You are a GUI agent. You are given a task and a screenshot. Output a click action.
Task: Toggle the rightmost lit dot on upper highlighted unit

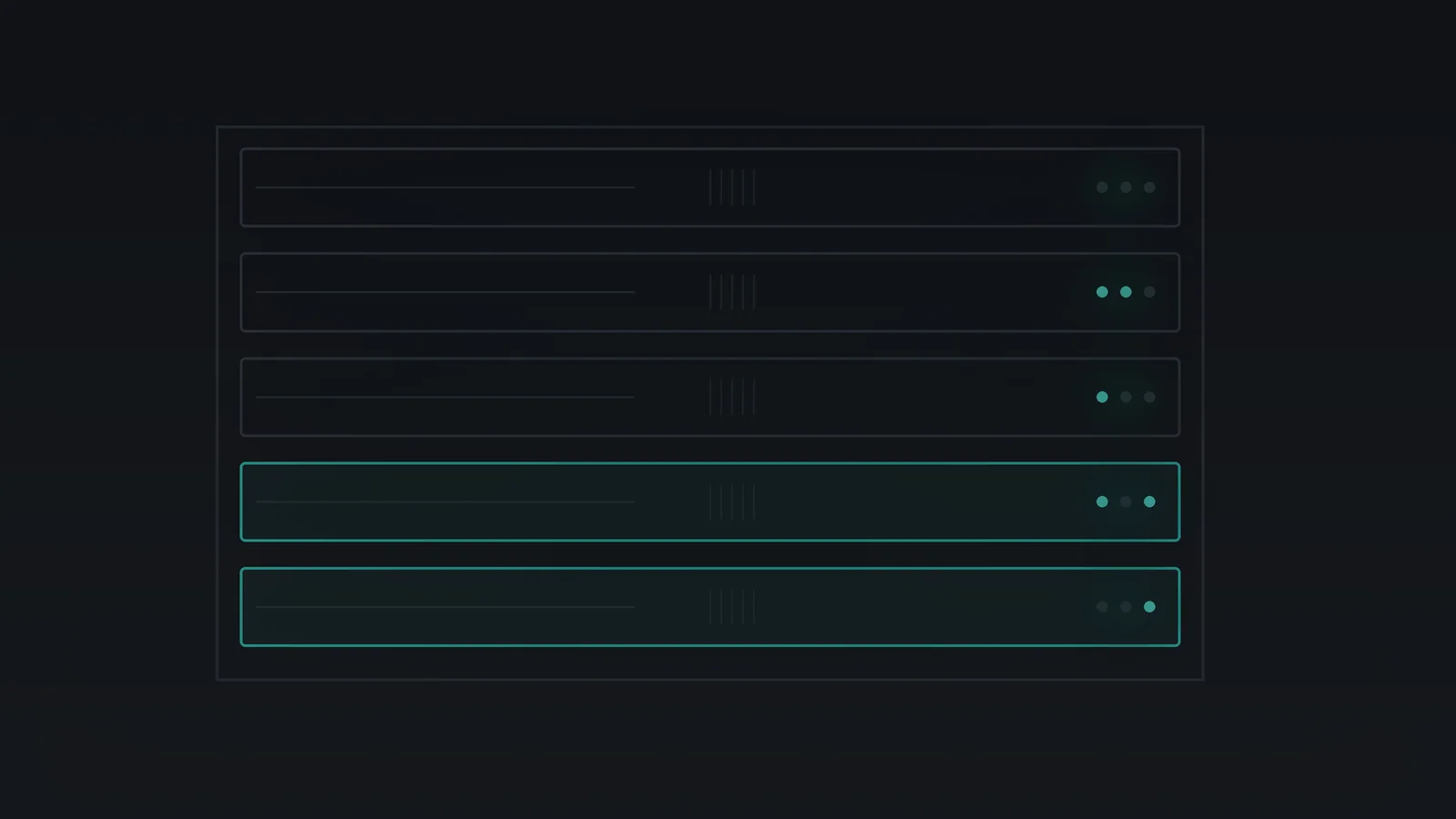point(1149,501)
